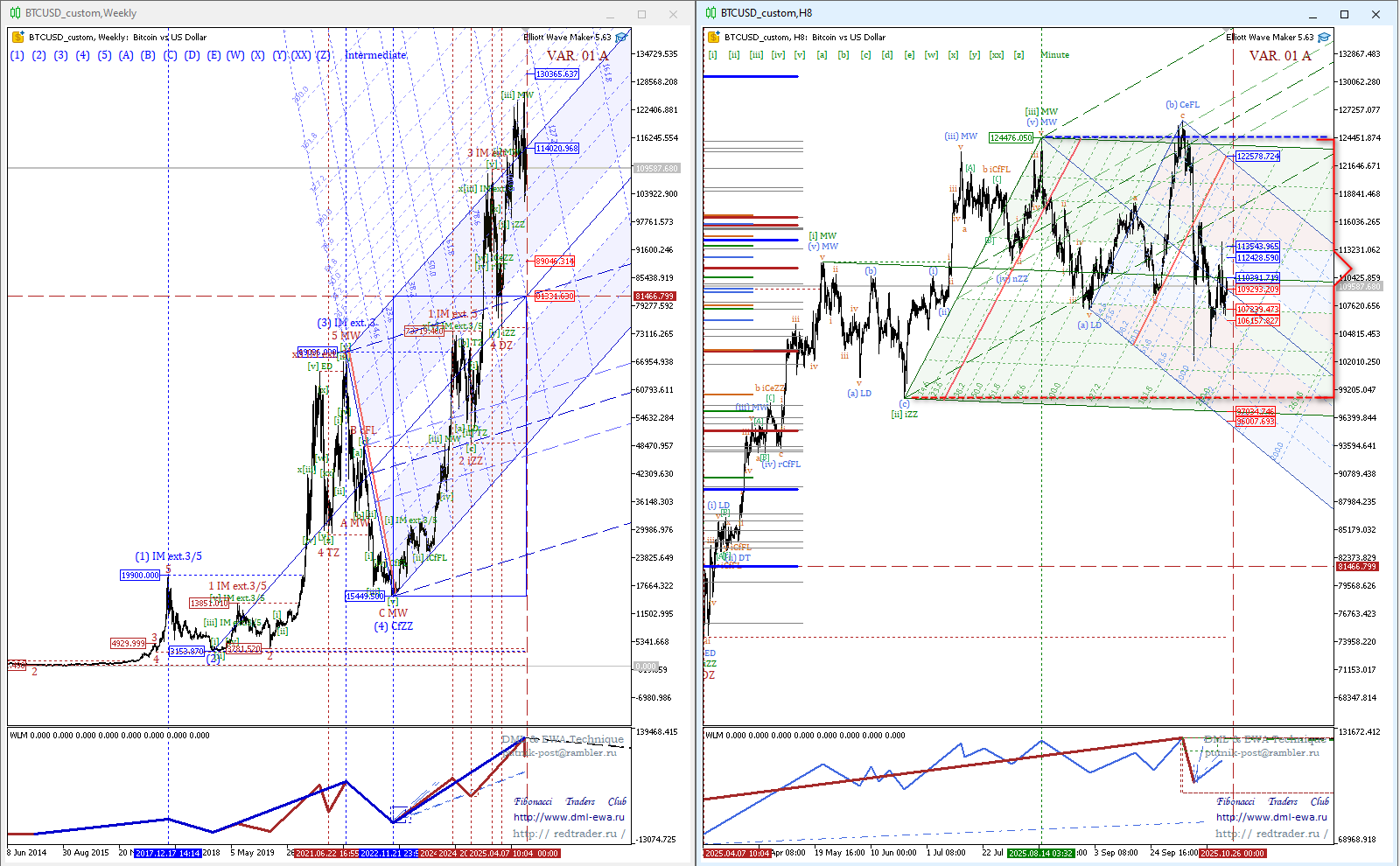The image size is (1400, 866).
Task: Click the dollar symbol icon on H8 chart
Action: click(713, 37)
